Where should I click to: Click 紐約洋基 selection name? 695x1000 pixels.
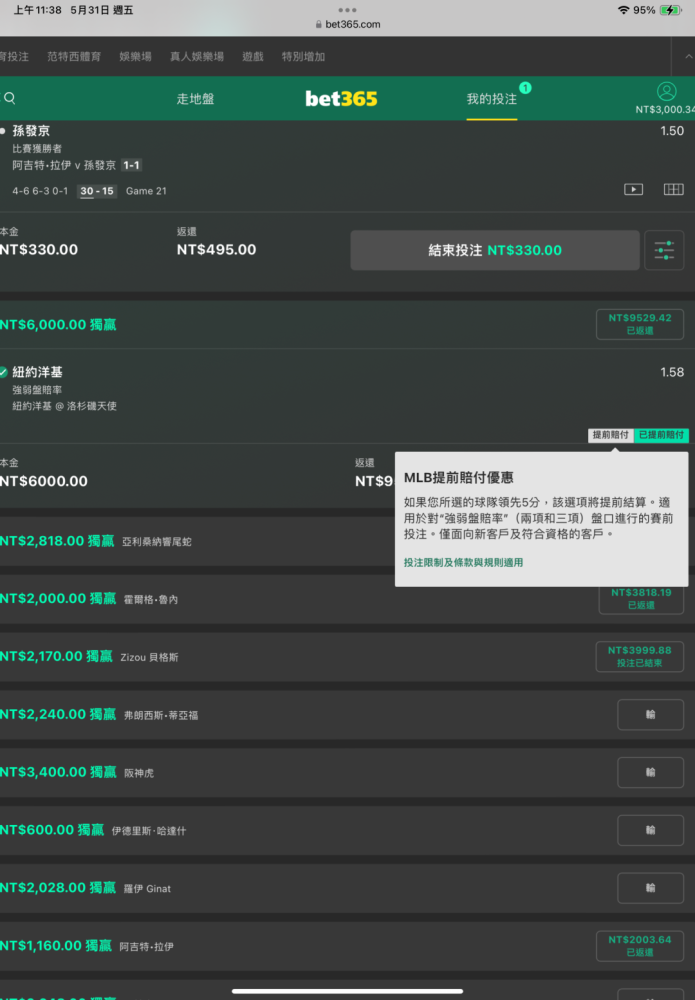point(37,372)
